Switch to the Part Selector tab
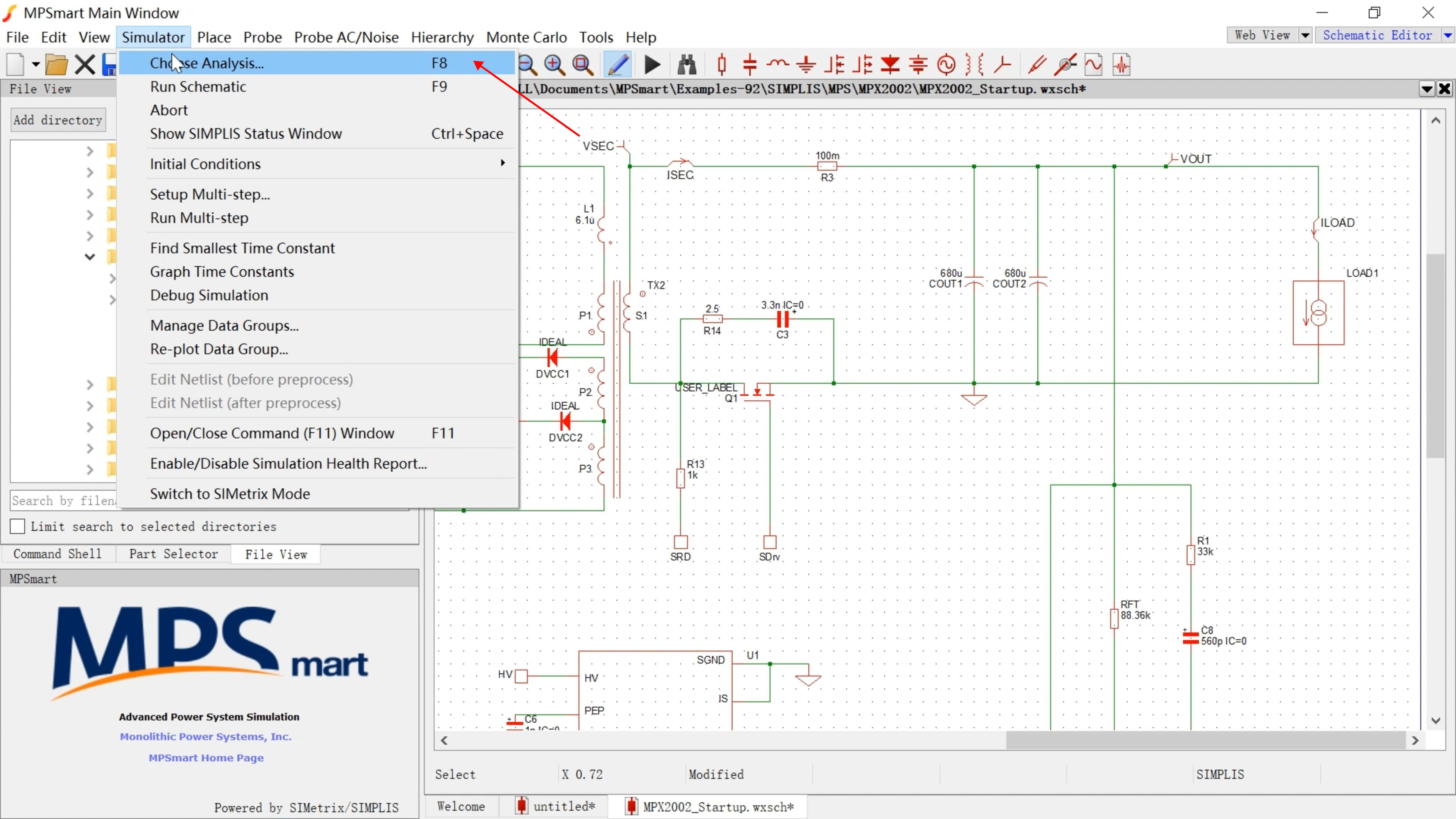The height and width of the screenshot is (819, 1456). [x=173, y=554]
